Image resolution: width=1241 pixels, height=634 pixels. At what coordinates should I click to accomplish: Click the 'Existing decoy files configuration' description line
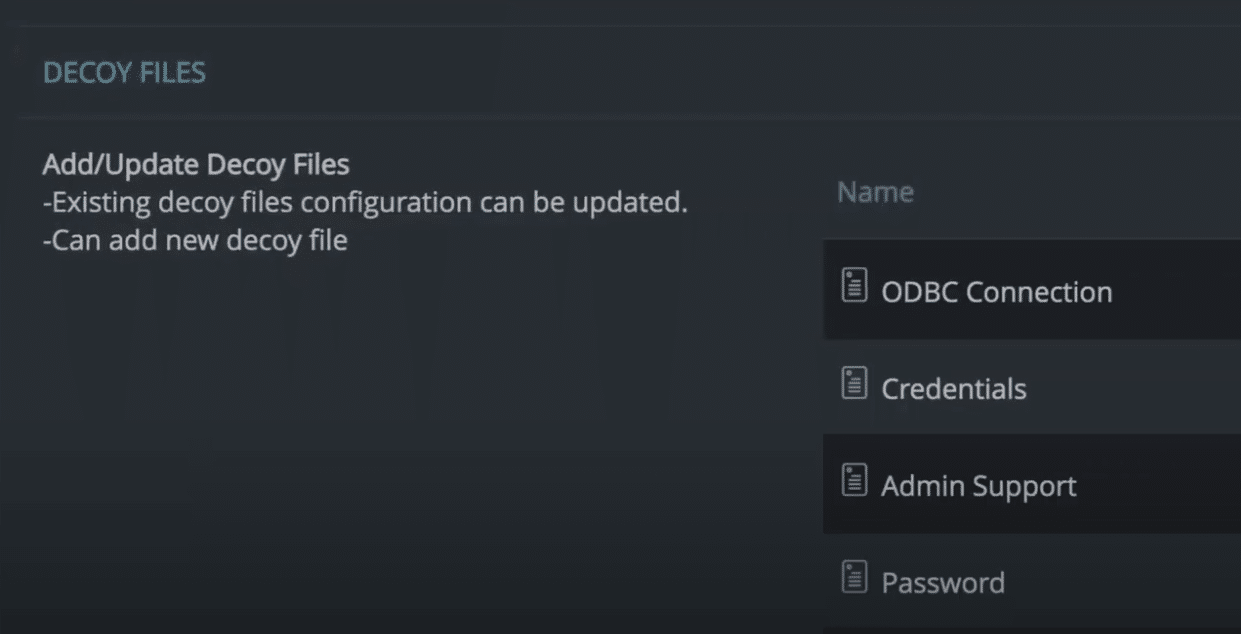click(365, 202)
